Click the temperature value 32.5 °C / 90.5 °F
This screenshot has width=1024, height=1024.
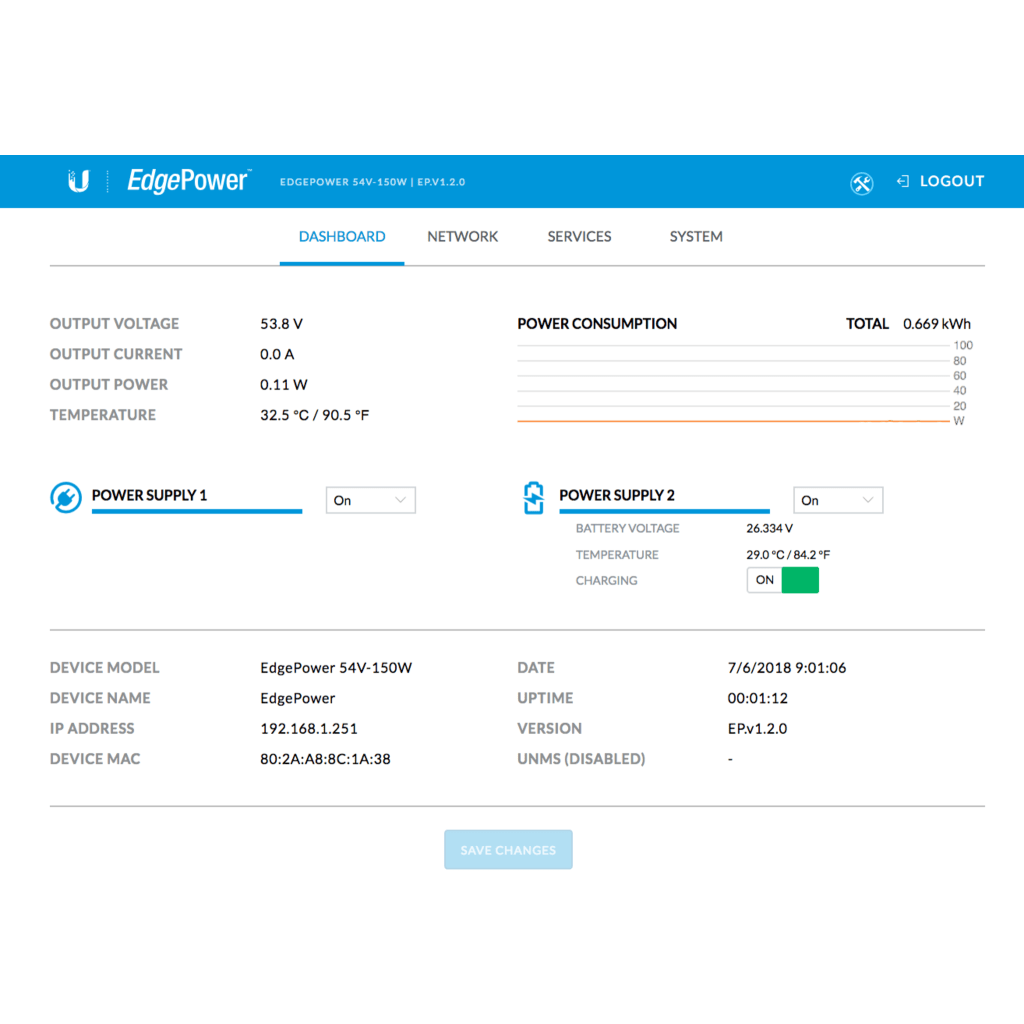(x=314, y=415)
